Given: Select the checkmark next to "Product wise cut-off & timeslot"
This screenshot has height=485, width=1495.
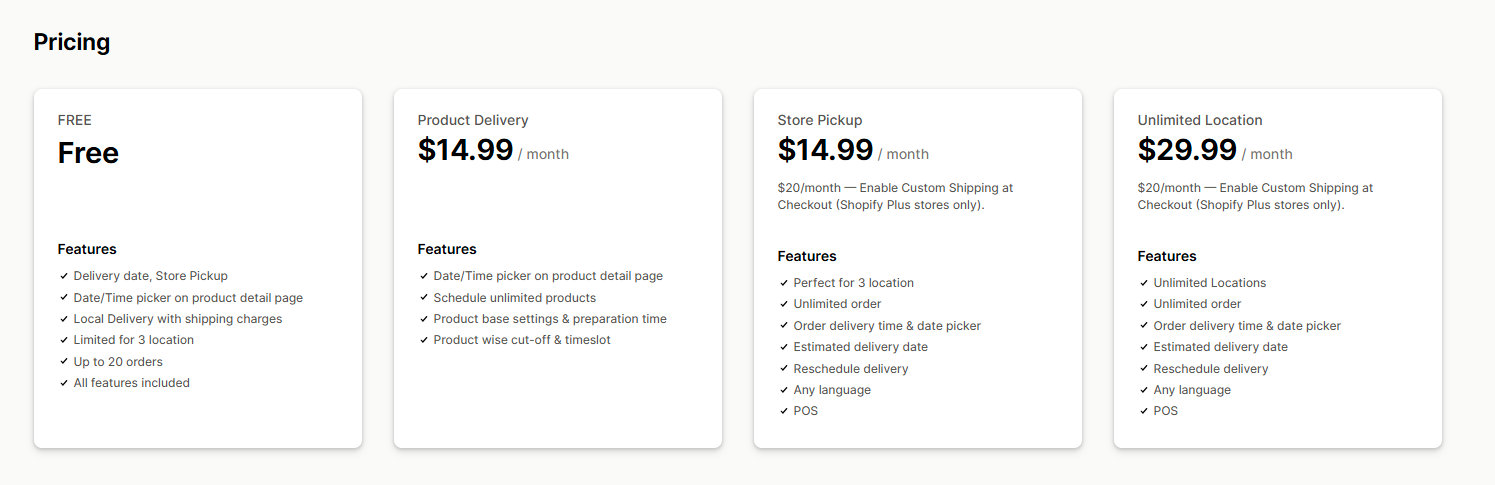Looking at the screenshot, I should pyautogui.click(x=424, y=341).
